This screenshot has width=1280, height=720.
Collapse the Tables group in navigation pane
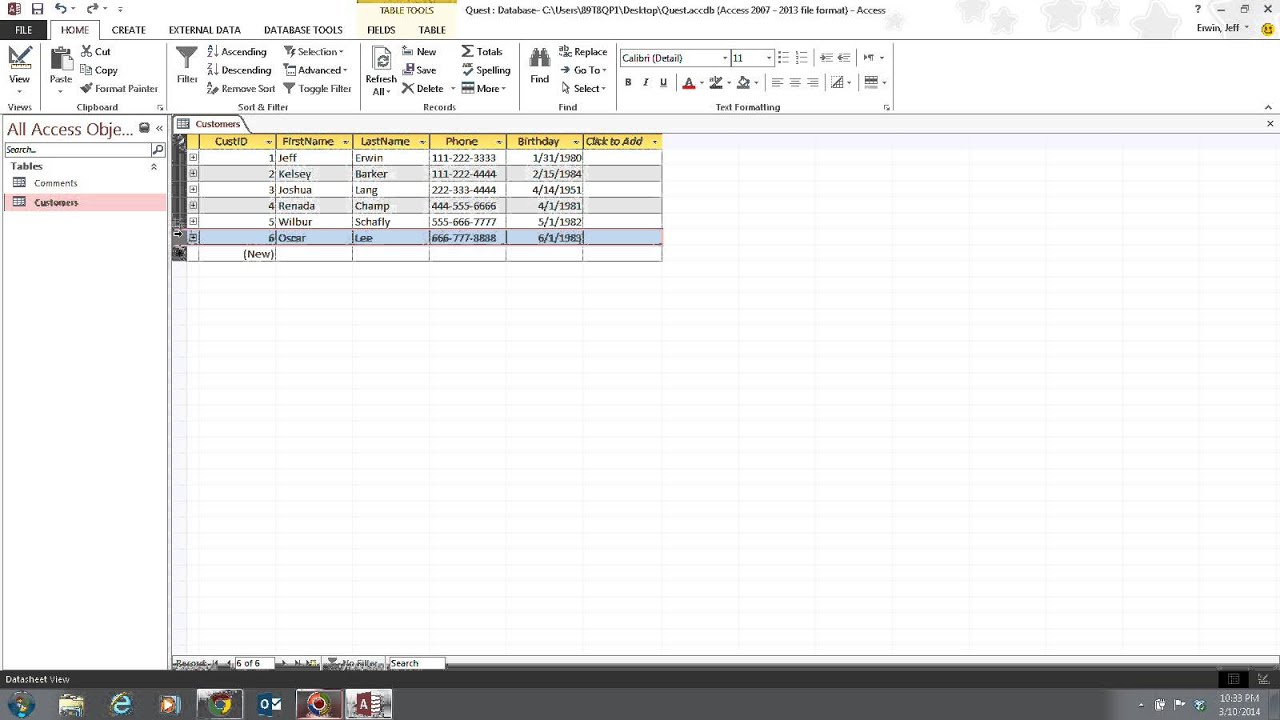point(154,166)
